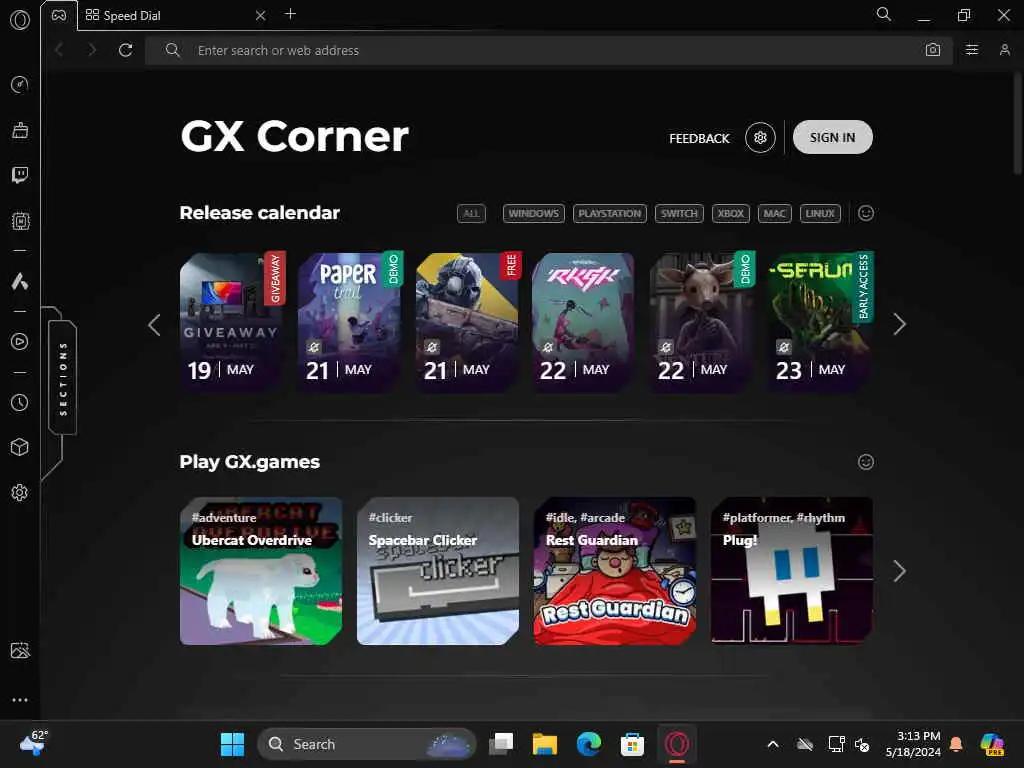Open File Explorer from taskbar
The image size is (1024, 768).
[544, 744]
